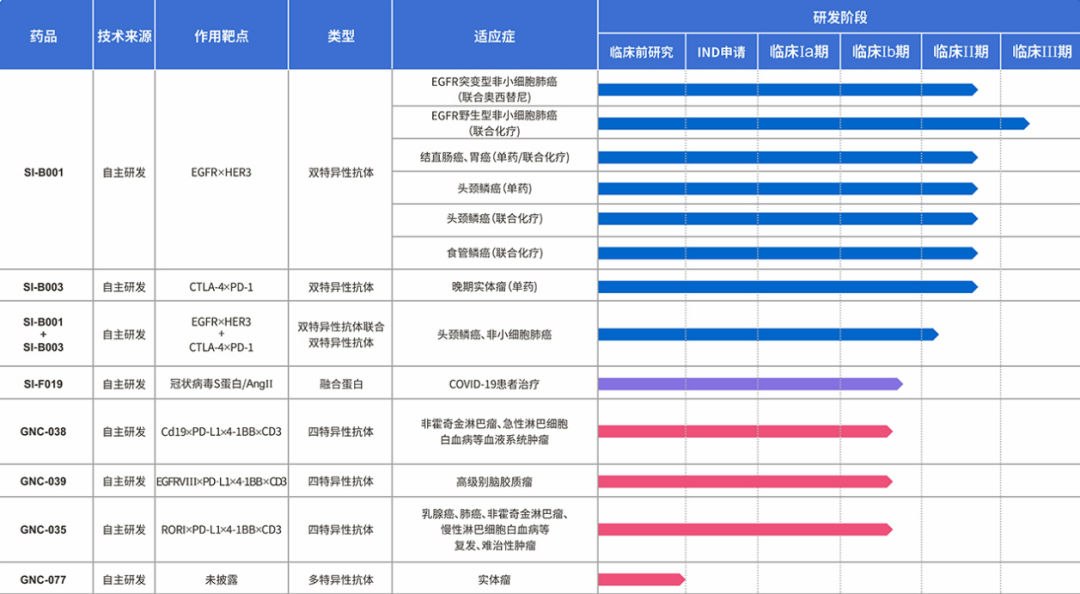Screen dimensions: 1080x594
Task: Select 四特异性抗体 in the GNC-035 row
Action: click(x=340, y=530)
